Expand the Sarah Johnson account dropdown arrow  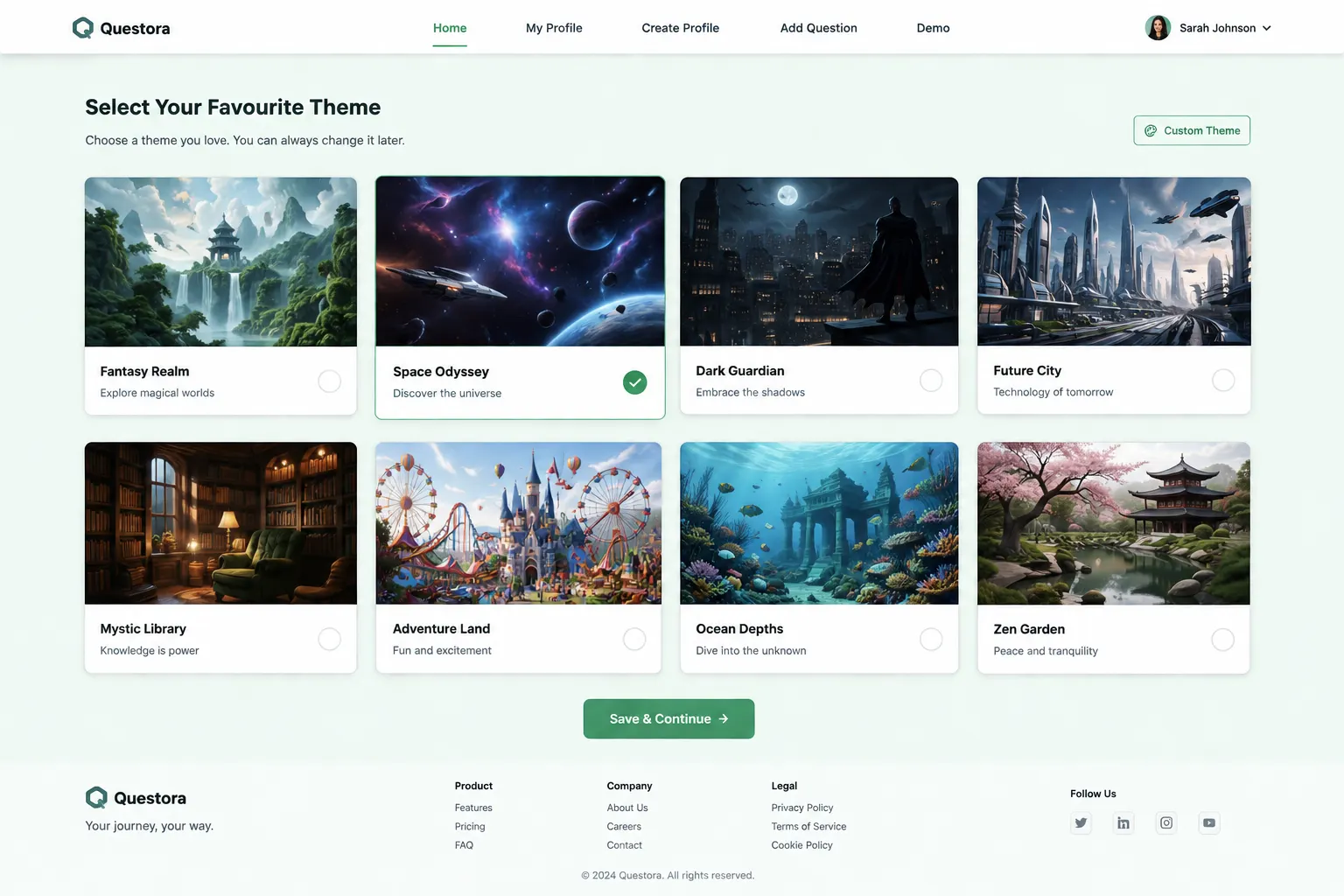click(1266, 28)
